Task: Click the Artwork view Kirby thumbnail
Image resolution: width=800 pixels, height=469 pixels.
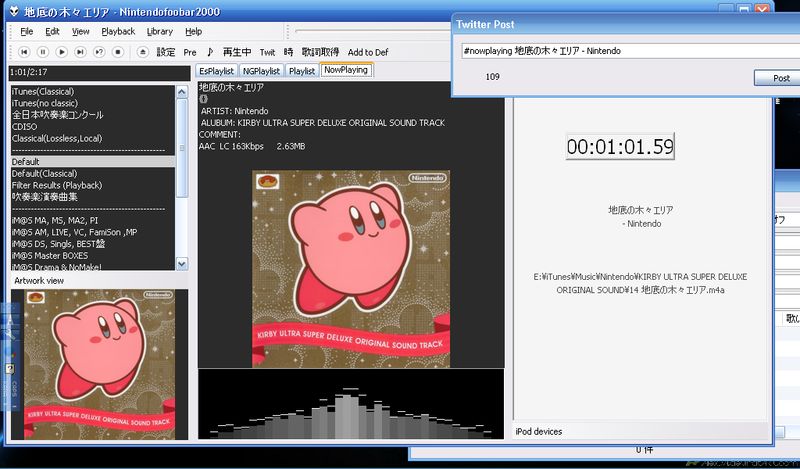Action: click(x=99, y=364)
